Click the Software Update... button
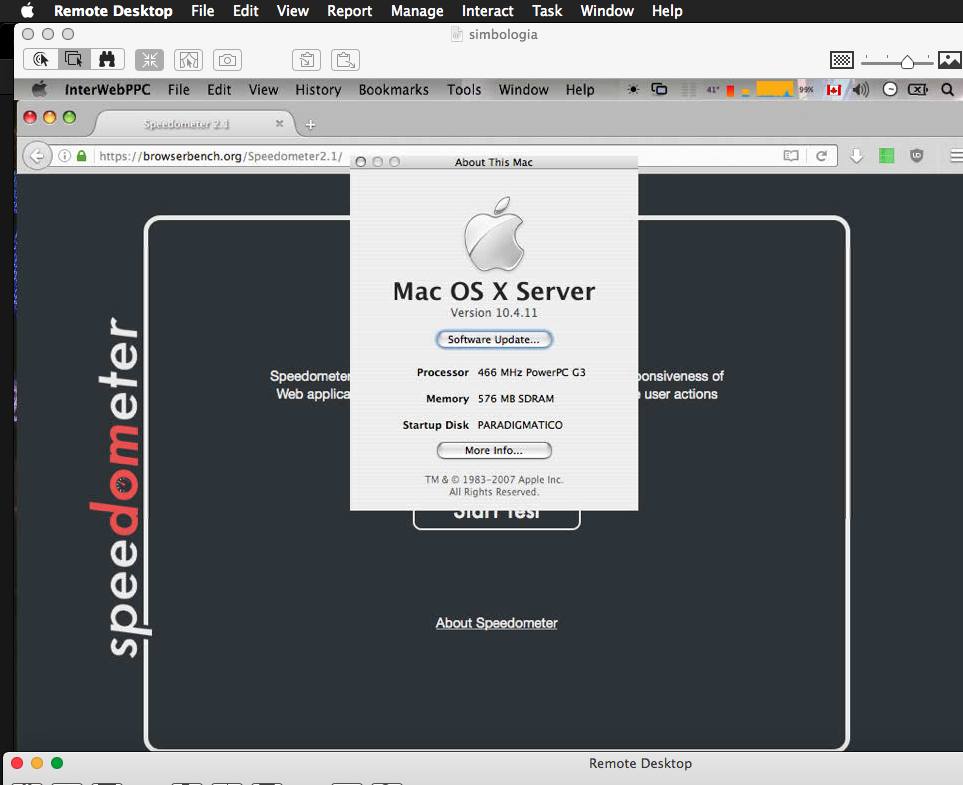963x785 pixels. tap(494, 339)
